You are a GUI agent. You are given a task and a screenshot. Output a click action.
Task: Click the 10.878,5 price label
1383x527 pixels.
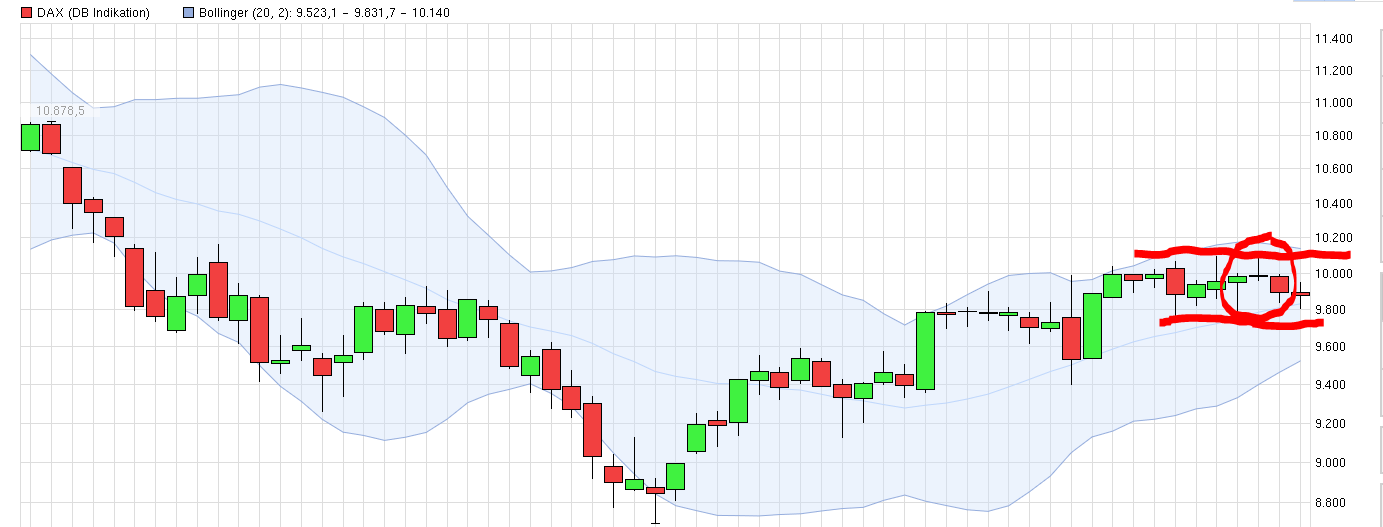coord(60,110)
